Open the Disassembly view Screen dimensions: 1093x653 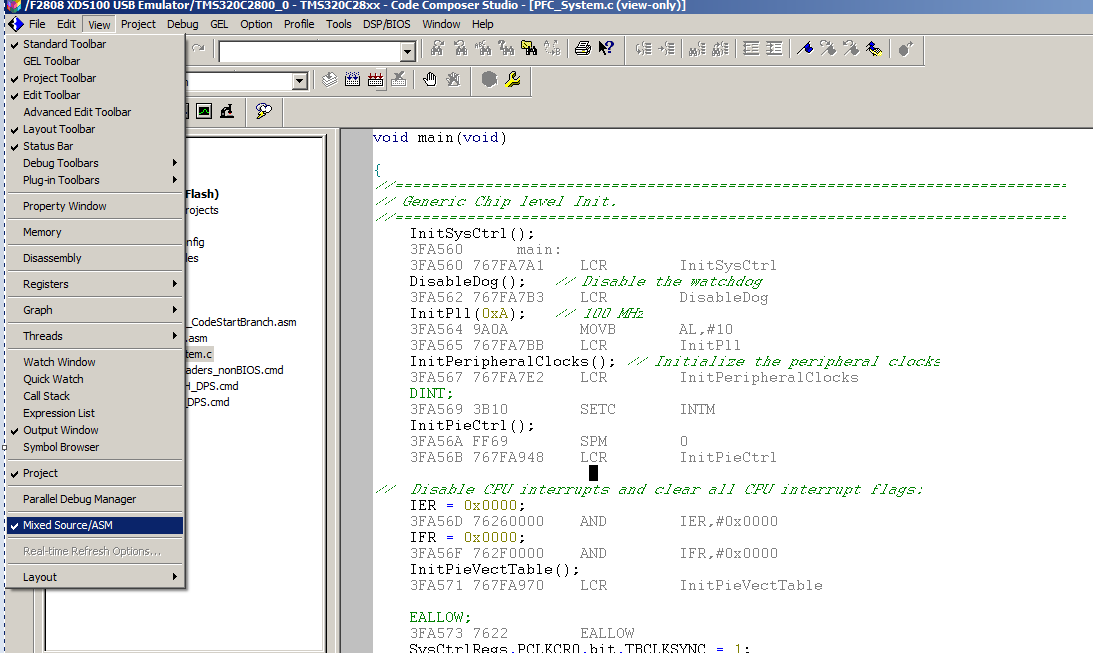click(x=52, y=258)
